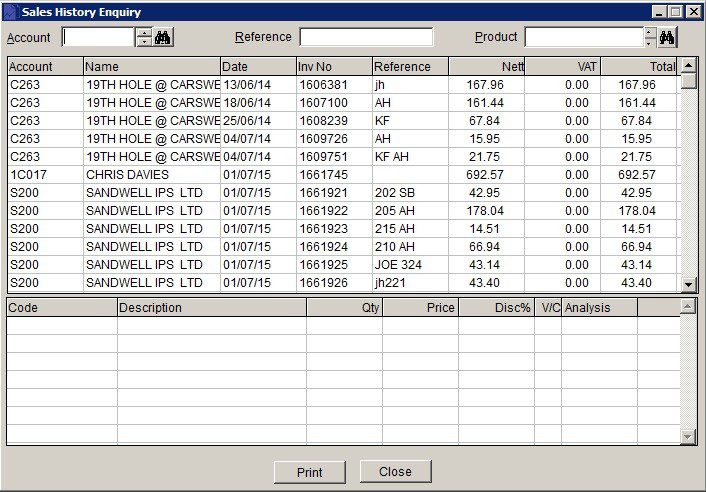
Task: Sort by the Account column header
Action: pyautogui.click(x=45, y=67)
